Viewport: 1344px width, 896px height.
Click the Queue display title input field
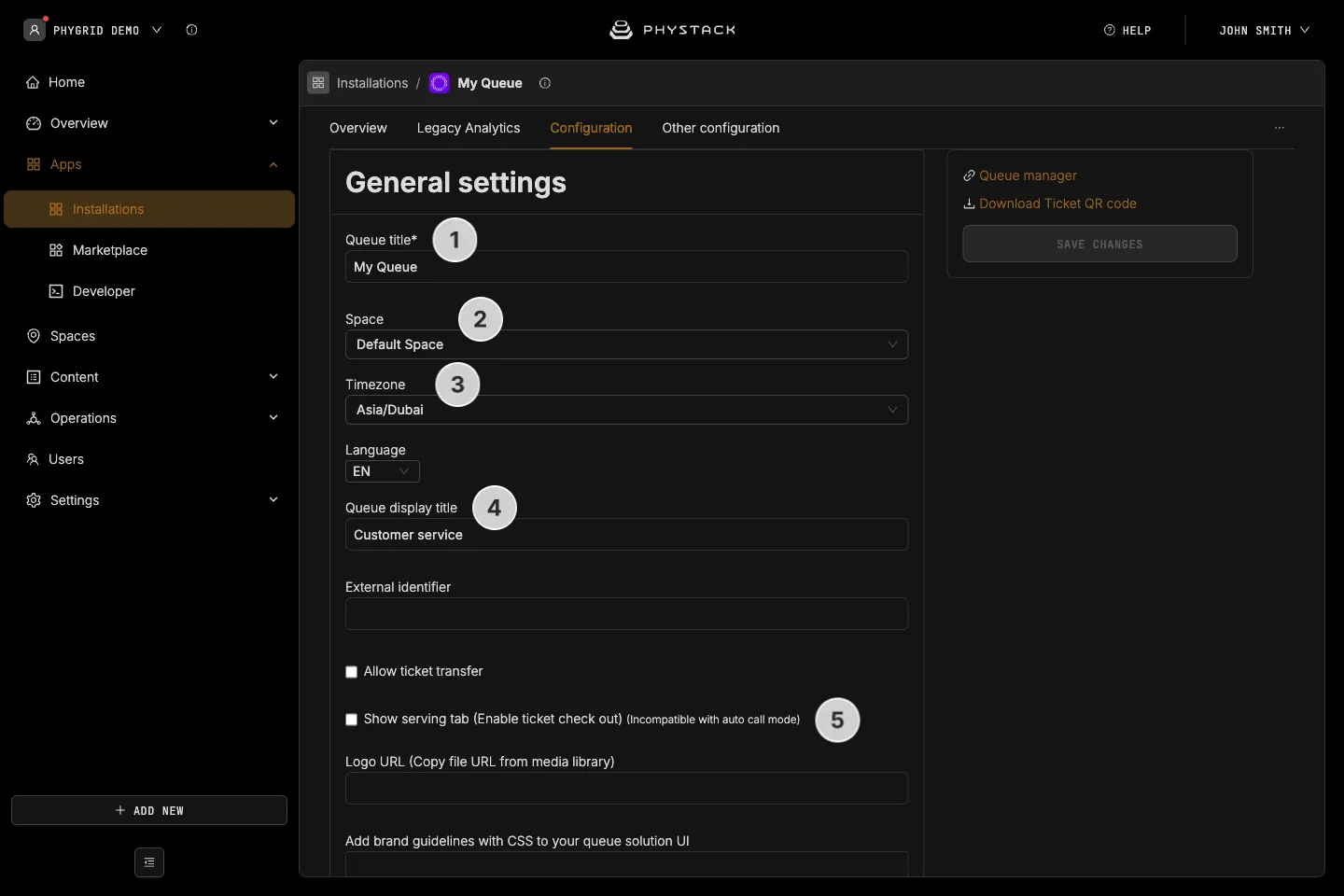coord(626,535)
